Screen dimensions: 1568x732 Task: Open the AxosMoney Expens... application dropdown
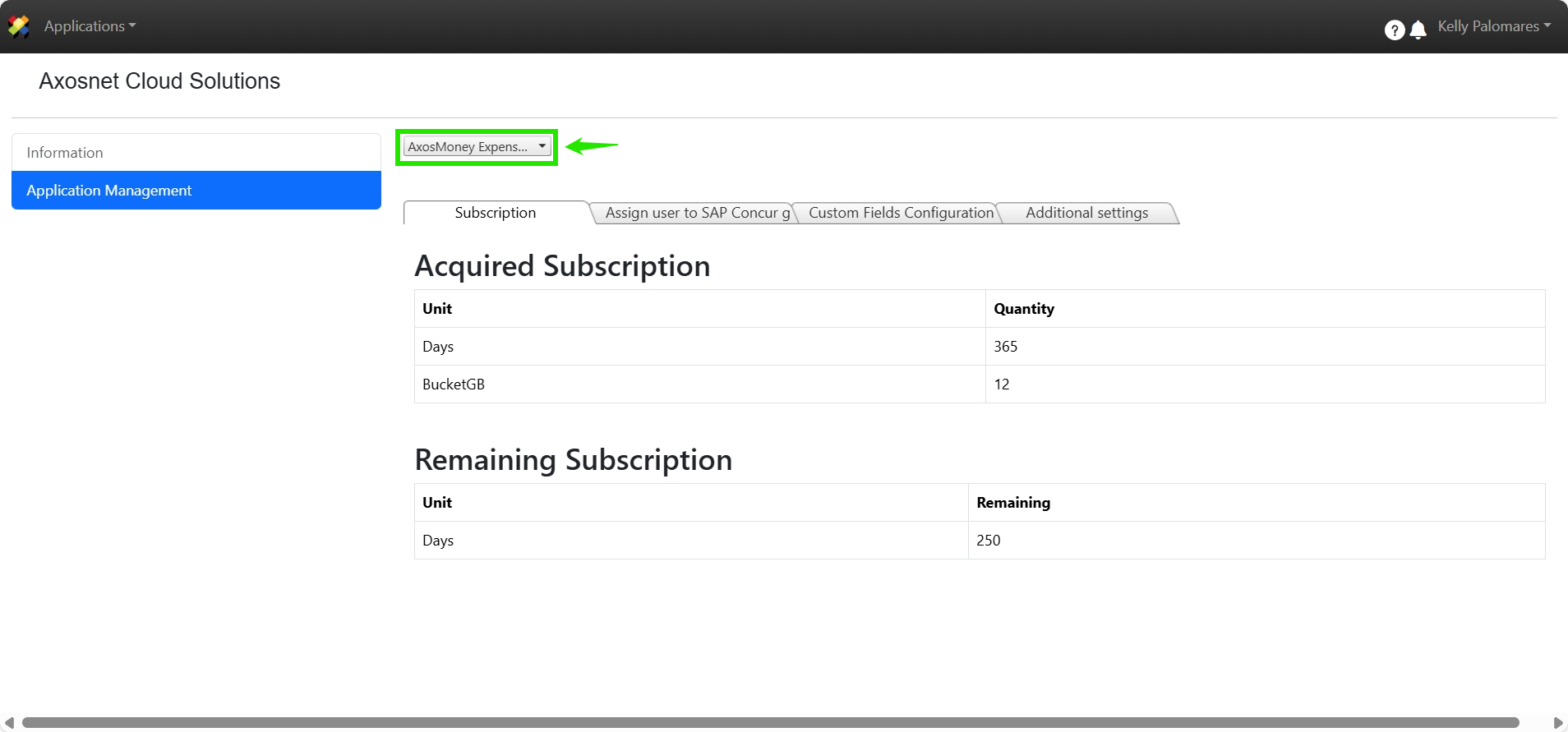476,147
